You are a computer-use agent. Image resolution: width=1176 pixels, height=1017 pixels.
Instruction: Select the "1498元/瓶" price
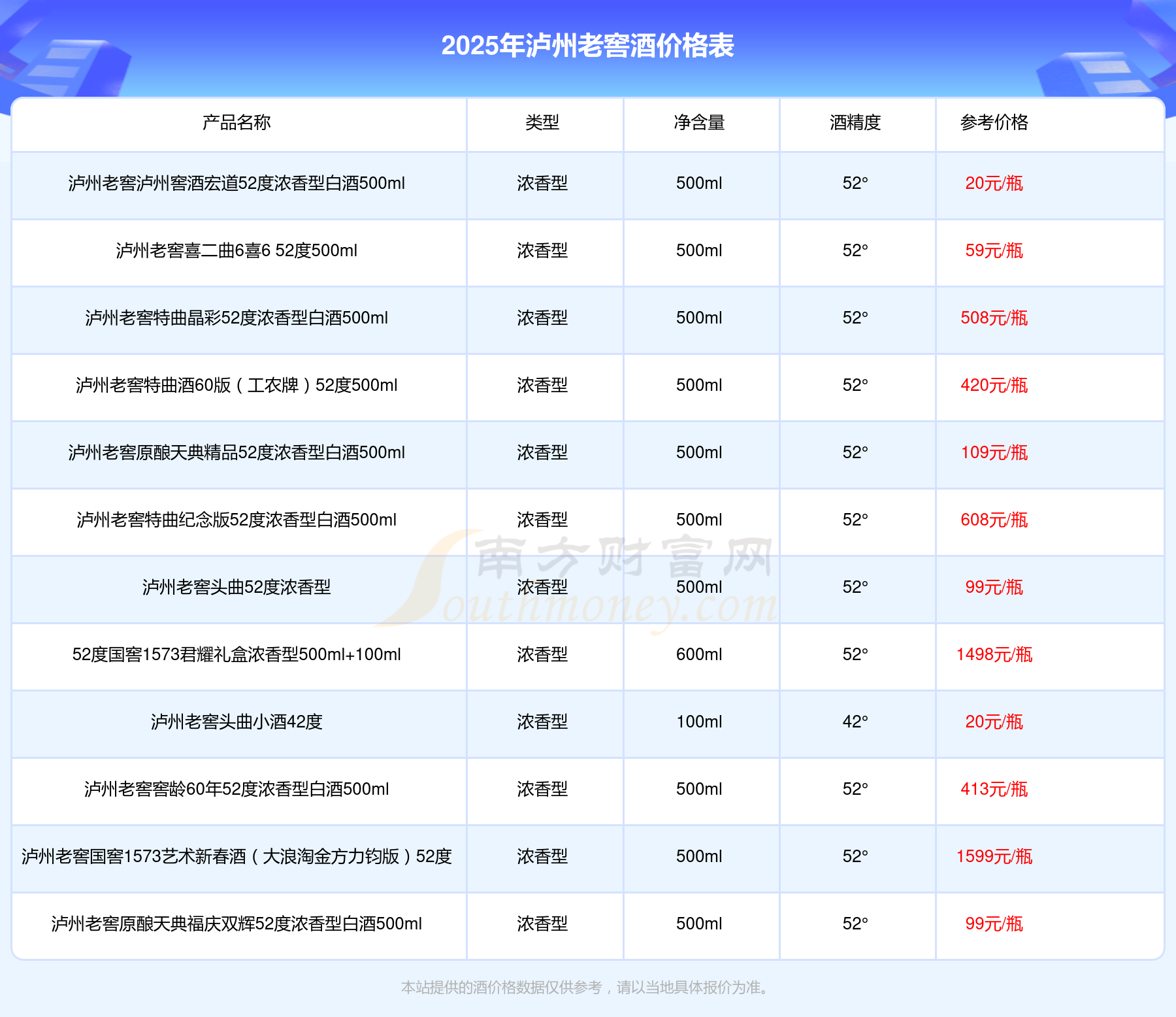coord(994,655)
